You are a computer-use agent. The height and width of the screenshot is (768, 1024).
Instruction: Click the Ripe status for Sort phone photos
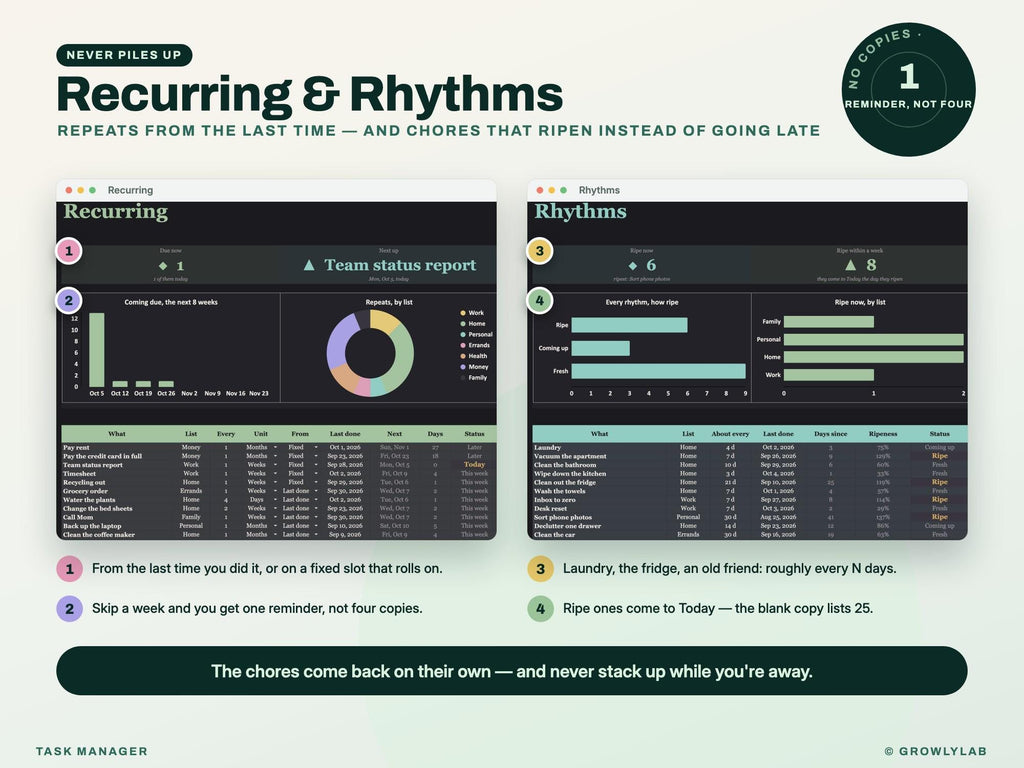[939, 517]
